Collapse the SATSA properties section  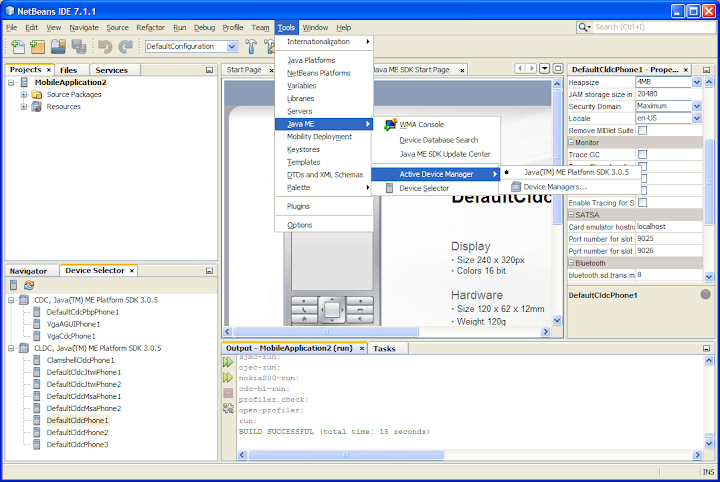(571, 215)
